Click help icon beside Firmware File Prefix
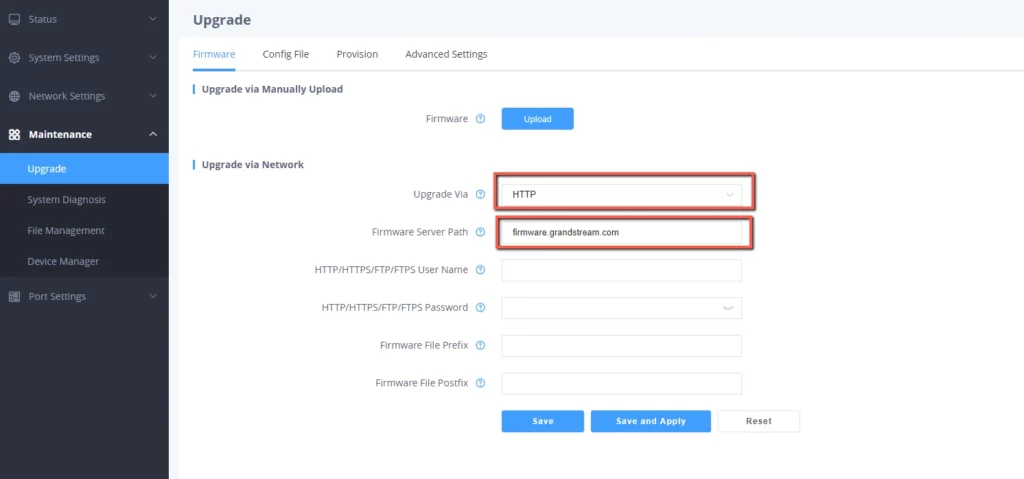This screenshot has height=479, width=1024. tap(481, 345)
